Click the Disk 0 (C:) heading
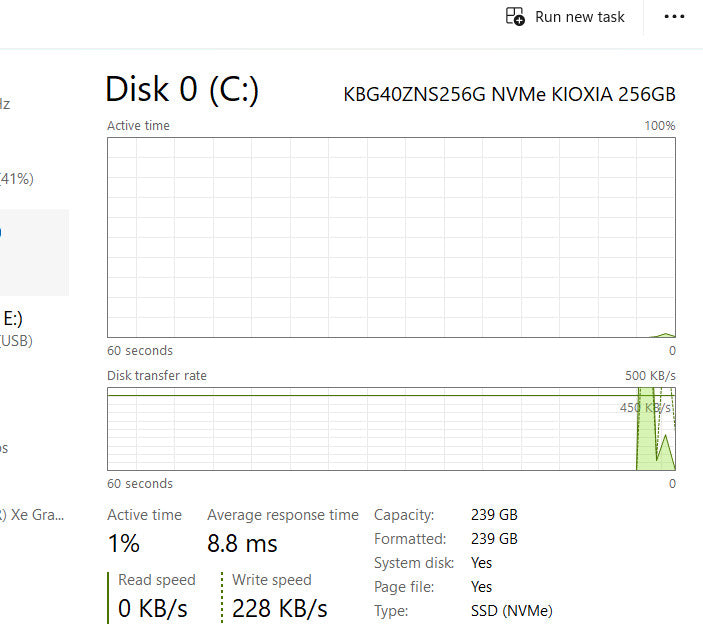 point(182,90)
